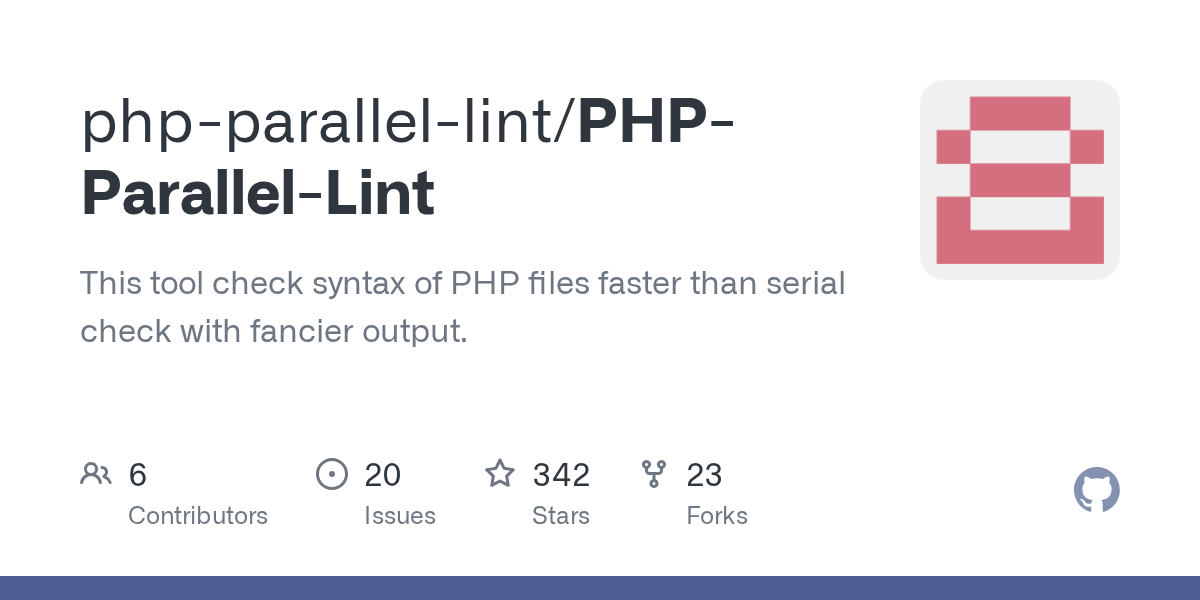Click description line "This tool check syntax…"
The width and height of the screenshot is (1200, 600).
coord(462,284)
